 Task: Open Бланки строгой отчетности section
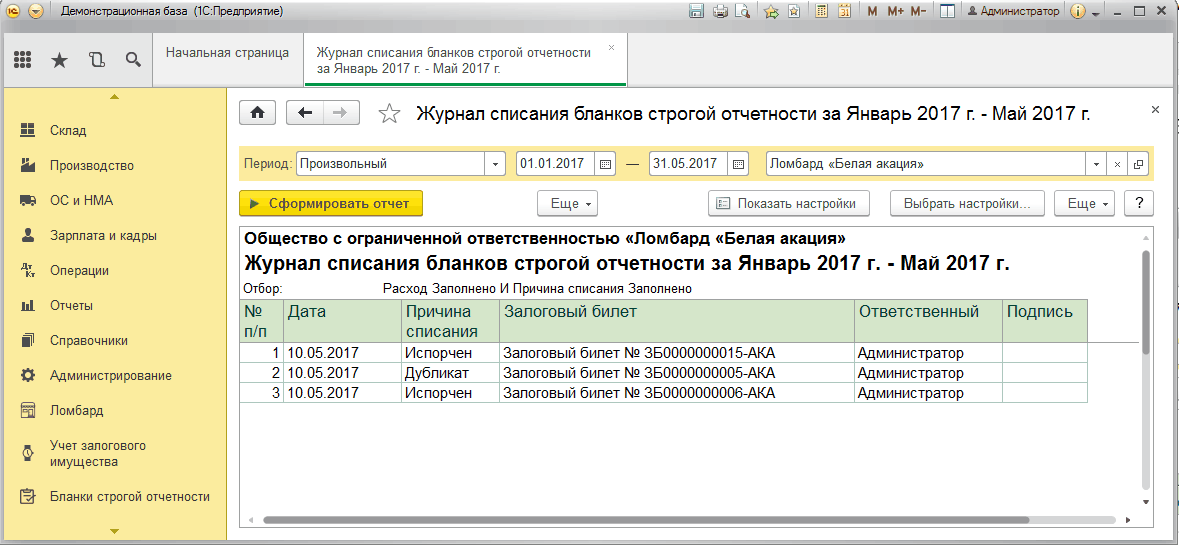[x=129, y=496]
